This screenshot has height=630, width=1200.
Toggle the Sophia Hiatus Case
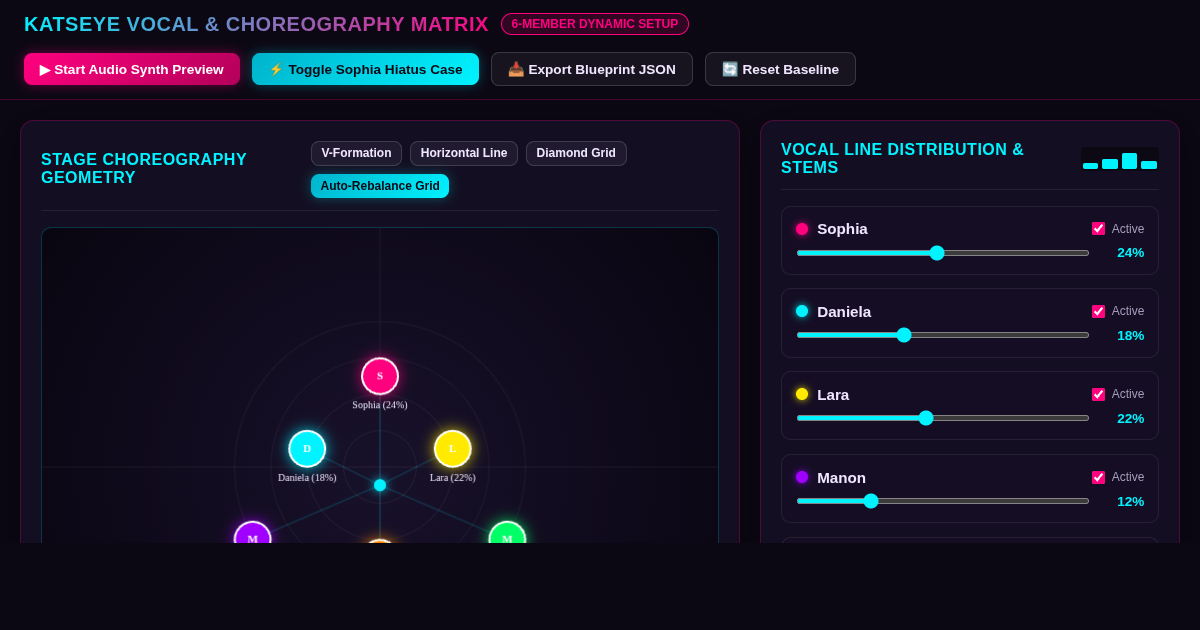coord(365,69)
